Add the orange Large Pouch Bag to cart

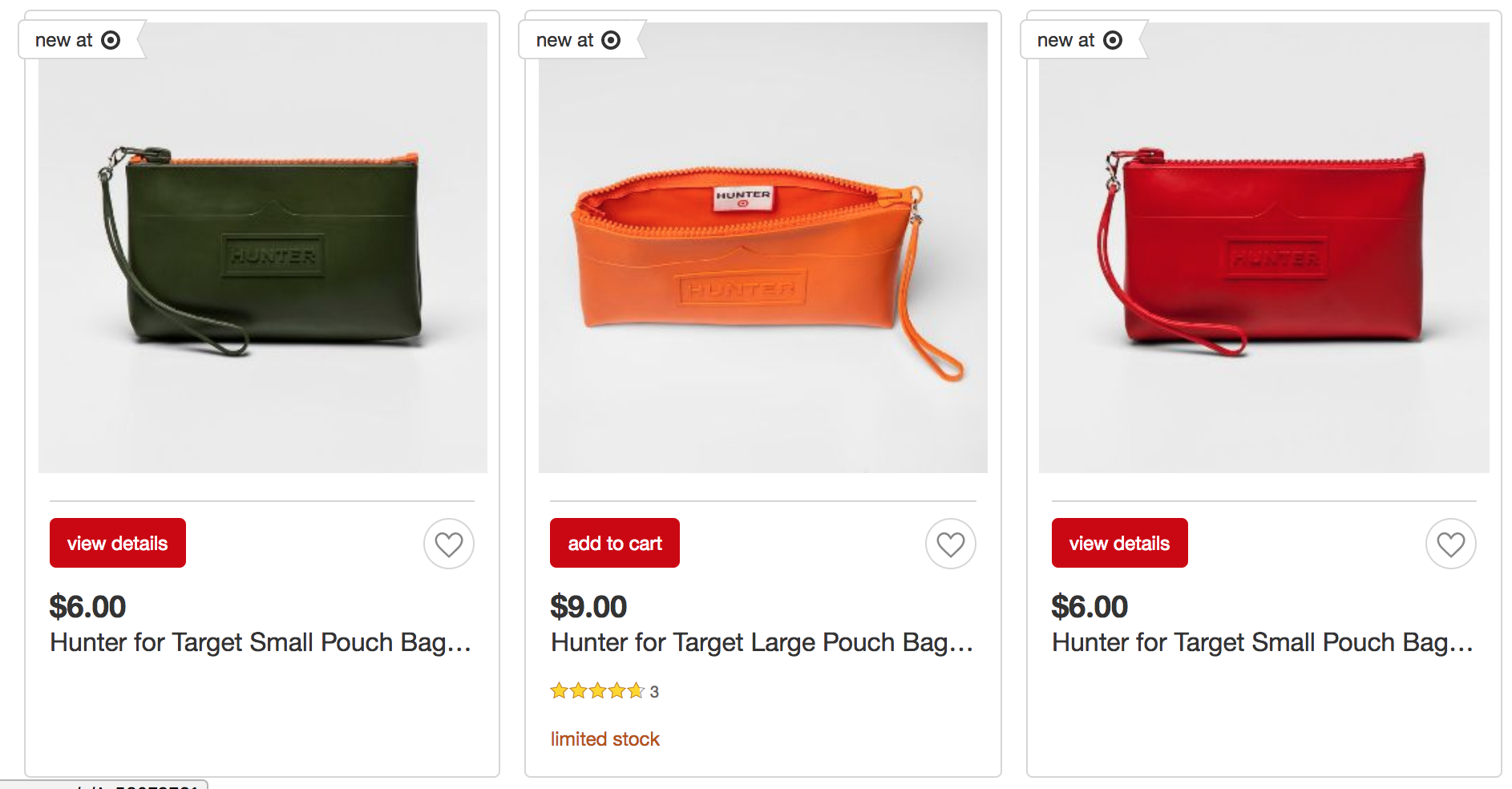tap(615, 543)
